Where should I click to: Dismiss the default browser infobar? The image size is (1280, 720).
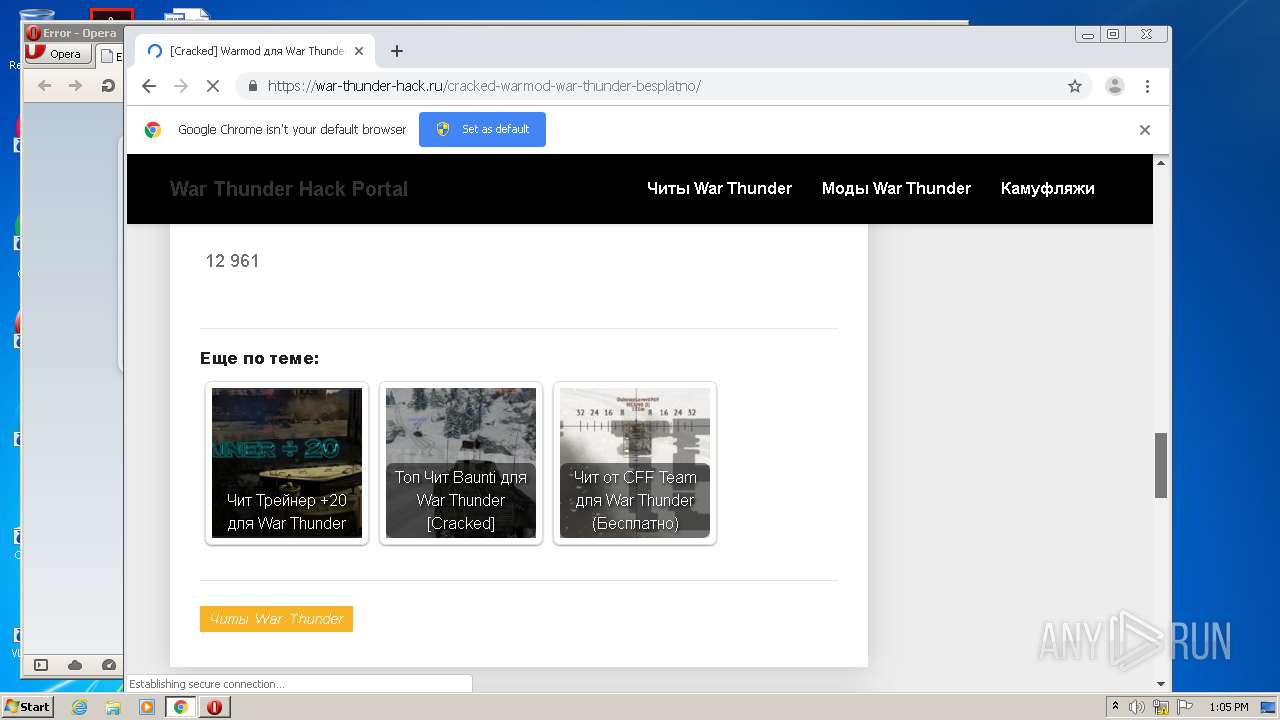pyautogui.click(x=1145, y=130)
